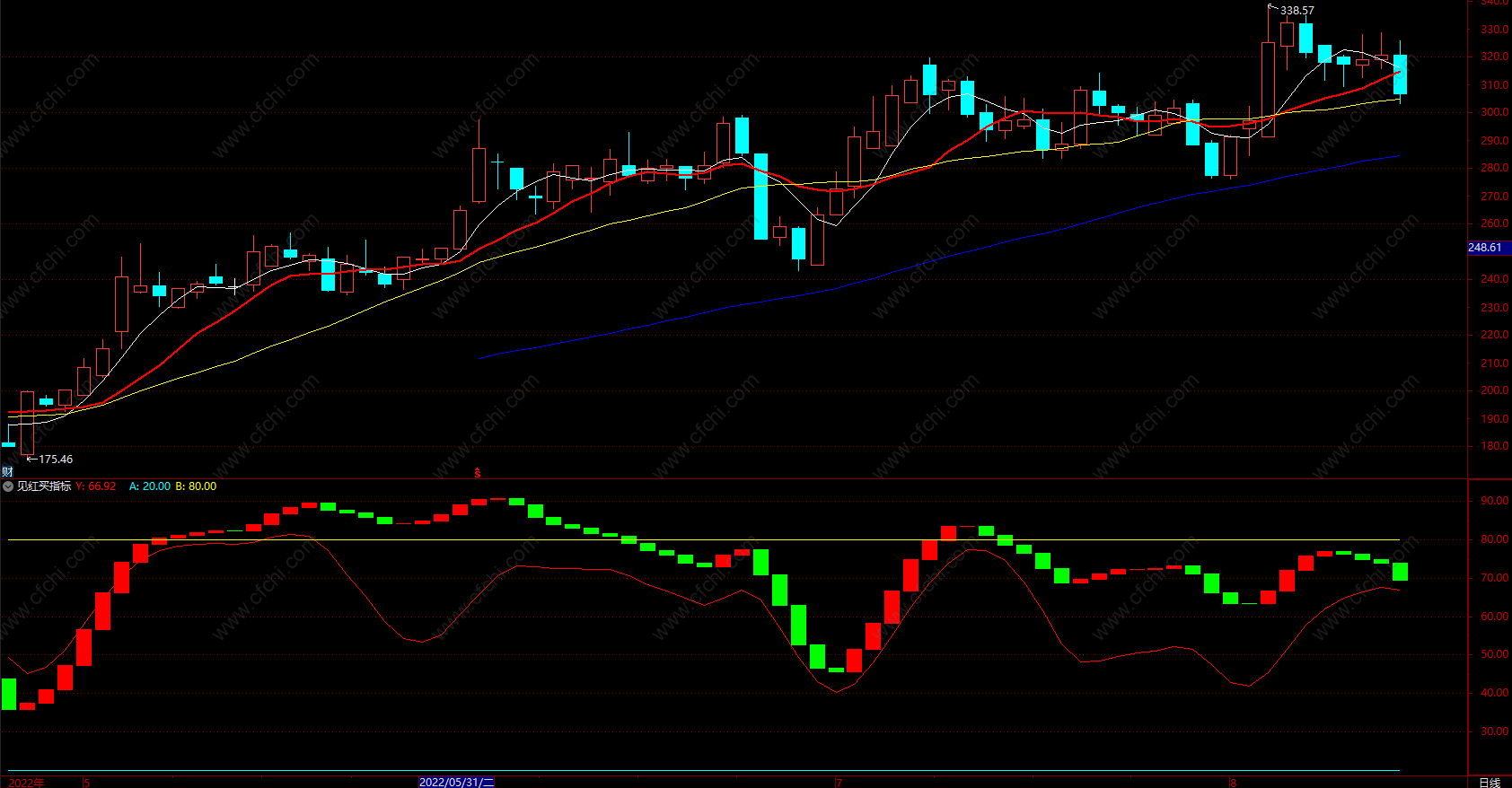Click the 2022/05/31 date marker on timeline
1512x788 pixels.
[x=457, y=782]
